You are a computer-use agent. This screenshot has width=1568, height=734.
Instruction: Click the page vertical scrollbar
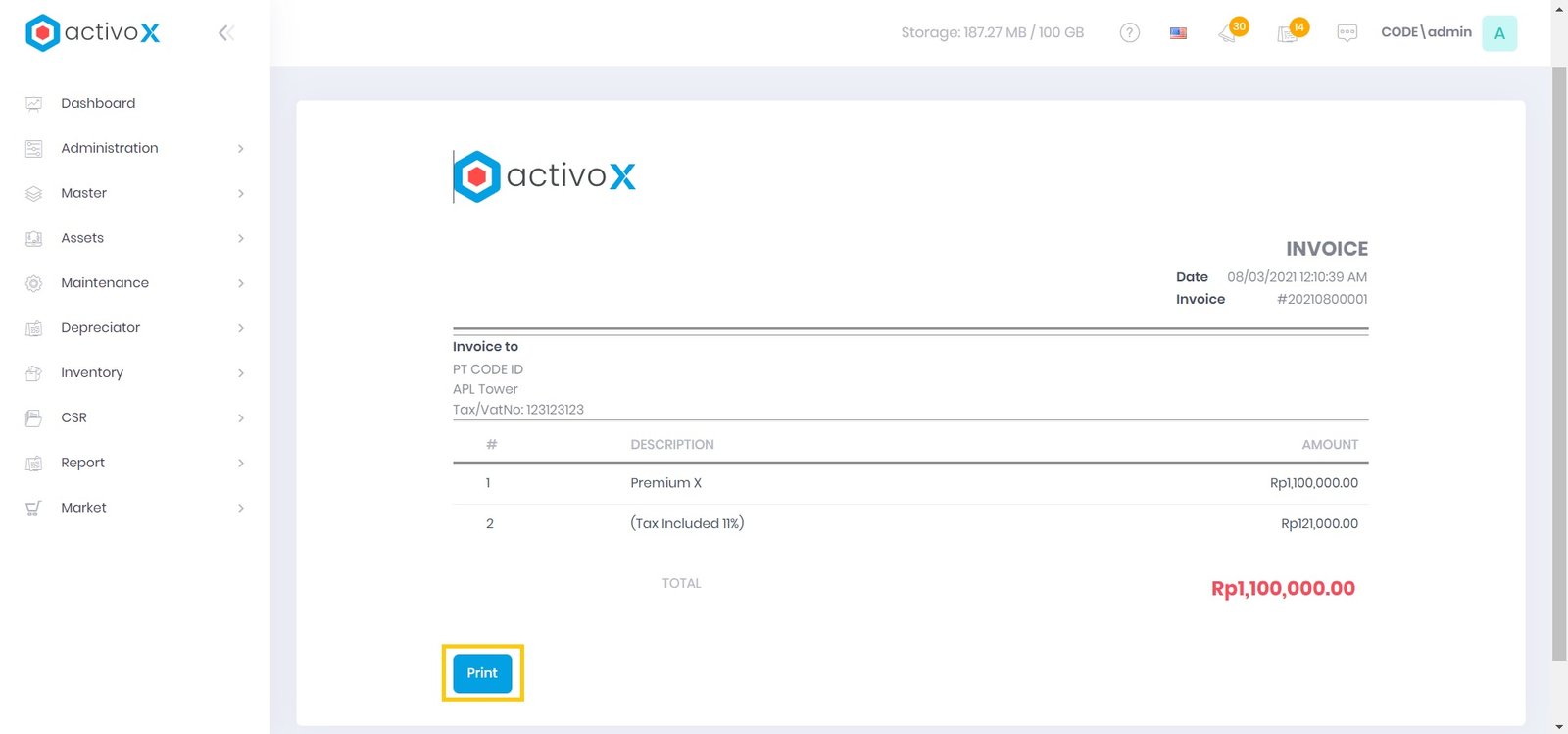pyautogui.click(x=1558, y=363)
